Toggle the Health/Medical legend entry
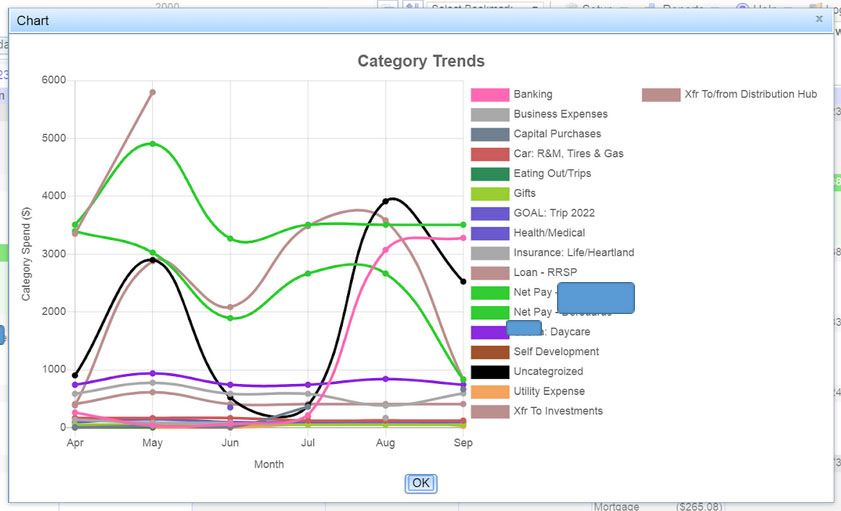 [490, 233]
